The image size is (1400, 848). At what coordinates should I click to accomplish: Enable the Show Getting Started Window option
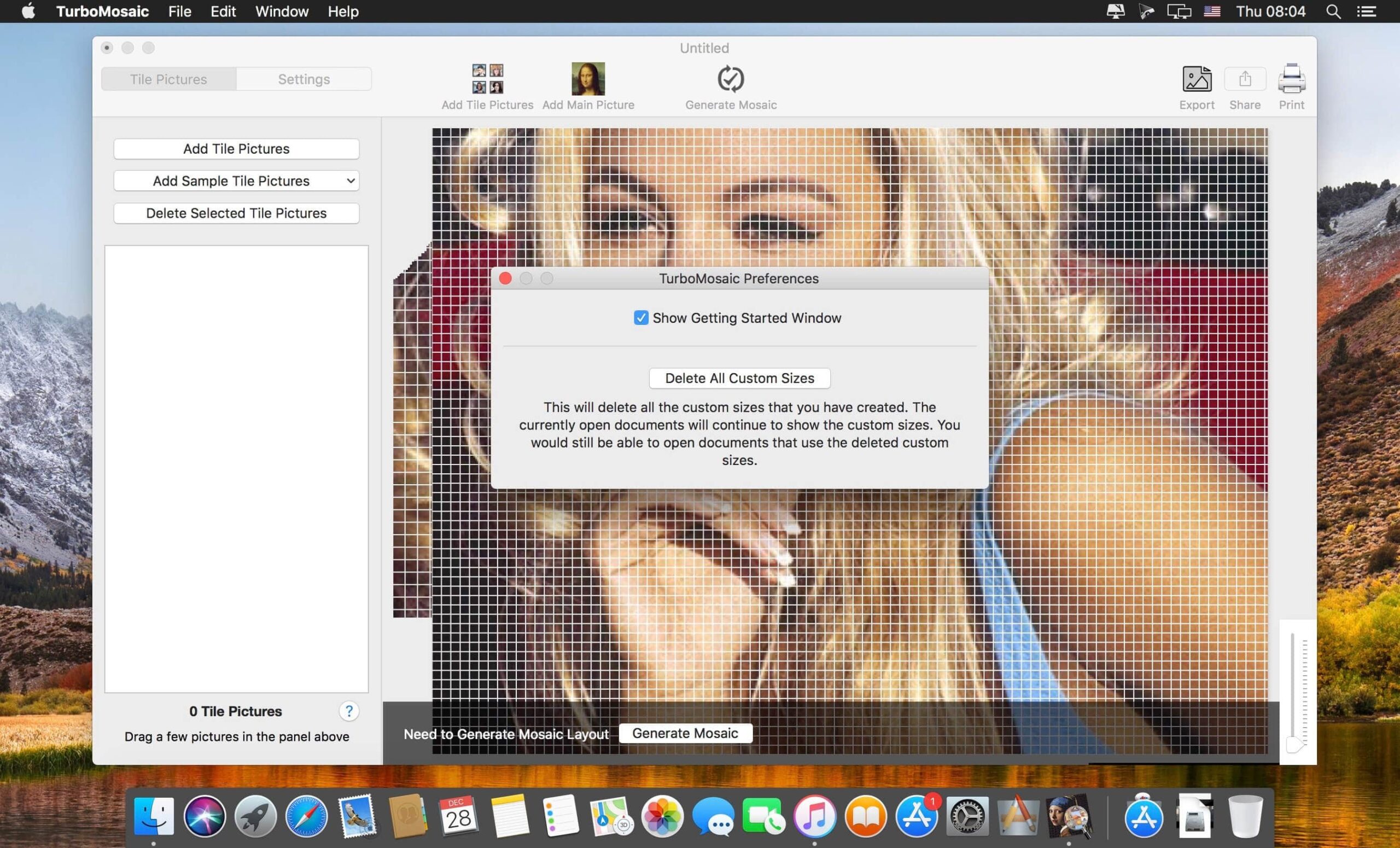point(640,317)
